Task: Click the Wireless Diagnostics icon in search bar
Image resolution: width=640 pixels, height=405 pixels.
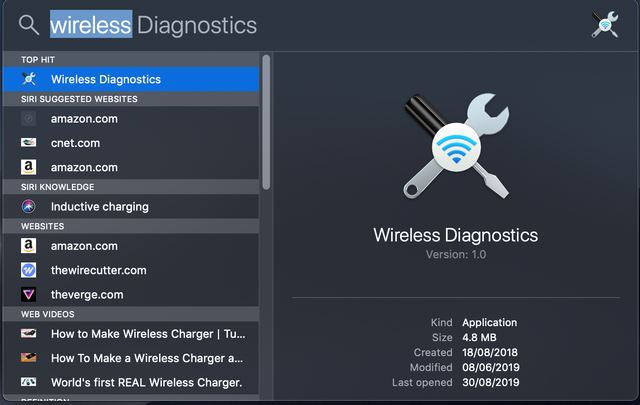Action: click(605, 24)
